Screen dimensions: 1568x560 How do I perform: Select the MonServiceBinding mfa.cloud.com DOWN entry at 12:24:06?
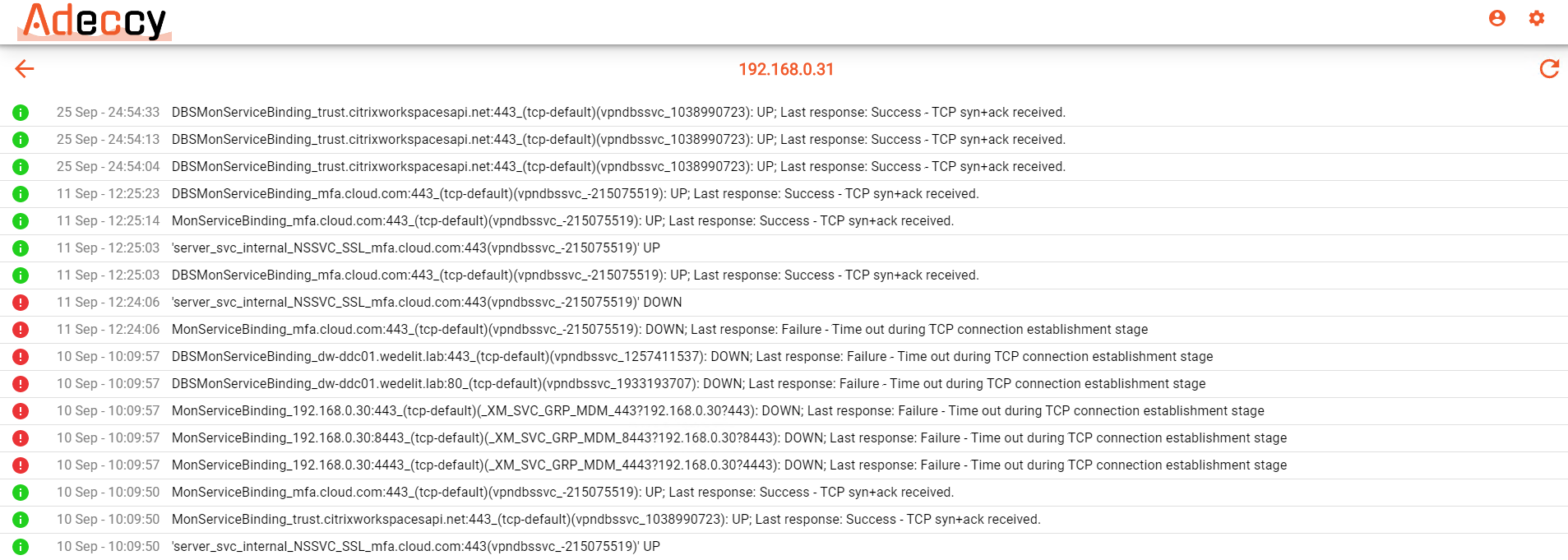[x=784, y=330]
